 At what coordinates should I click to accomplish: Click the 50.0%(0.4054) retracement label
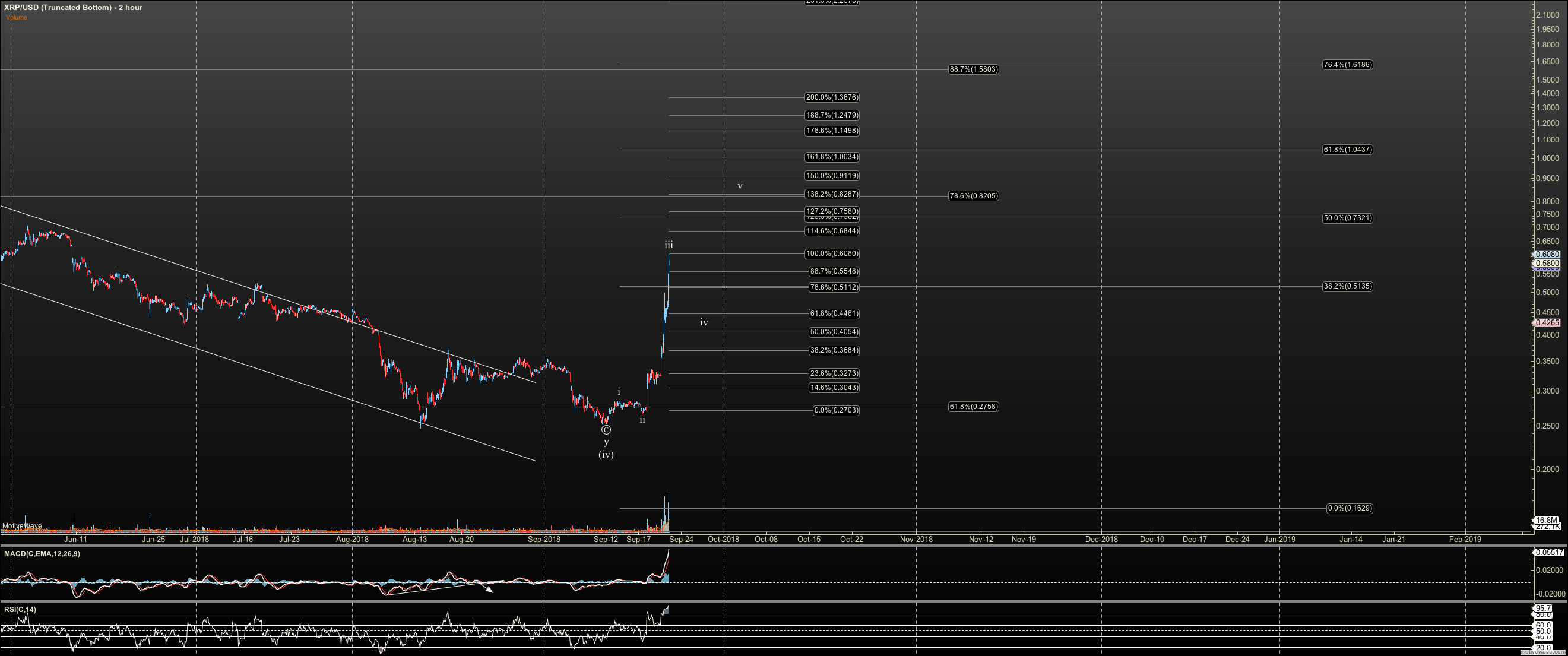[834, 332]
